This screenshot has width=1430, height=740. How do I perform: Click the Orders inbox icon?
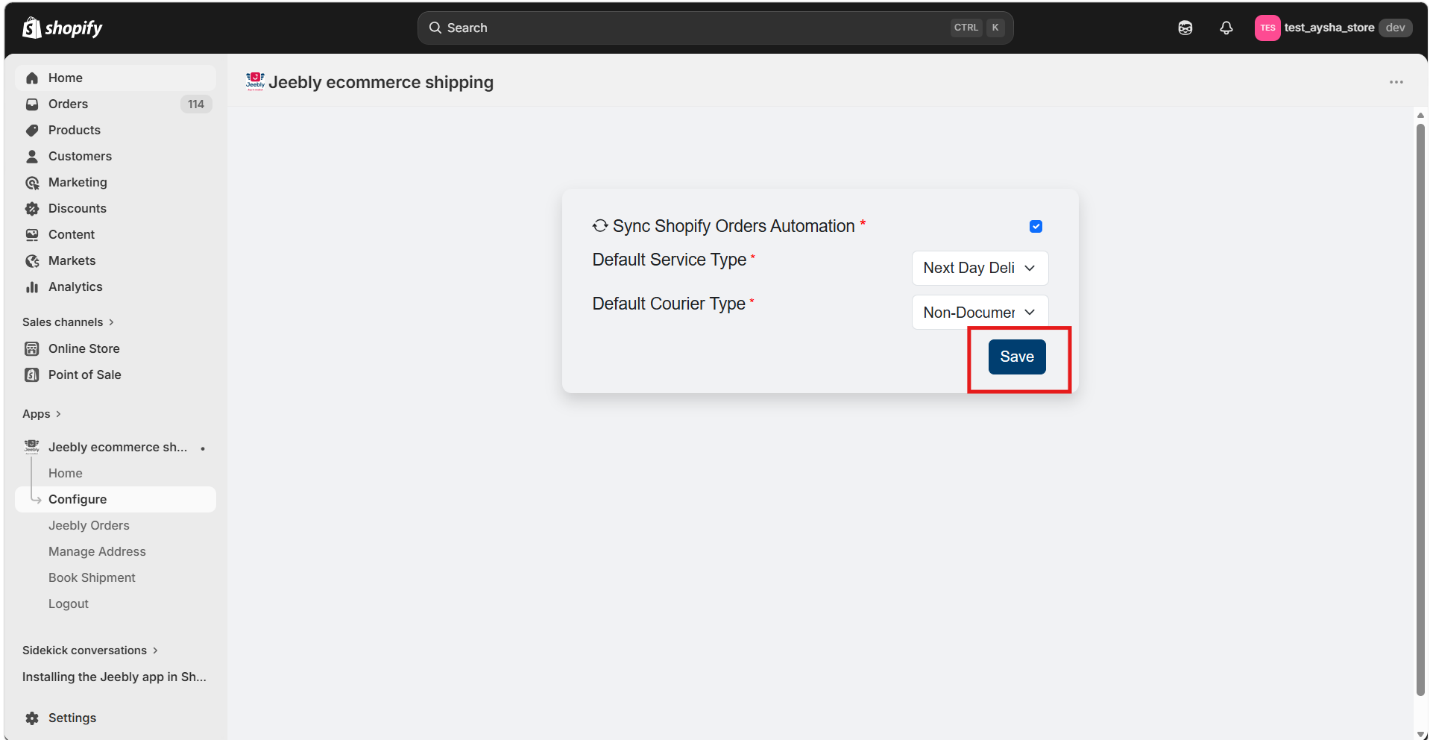pos(32,104)
